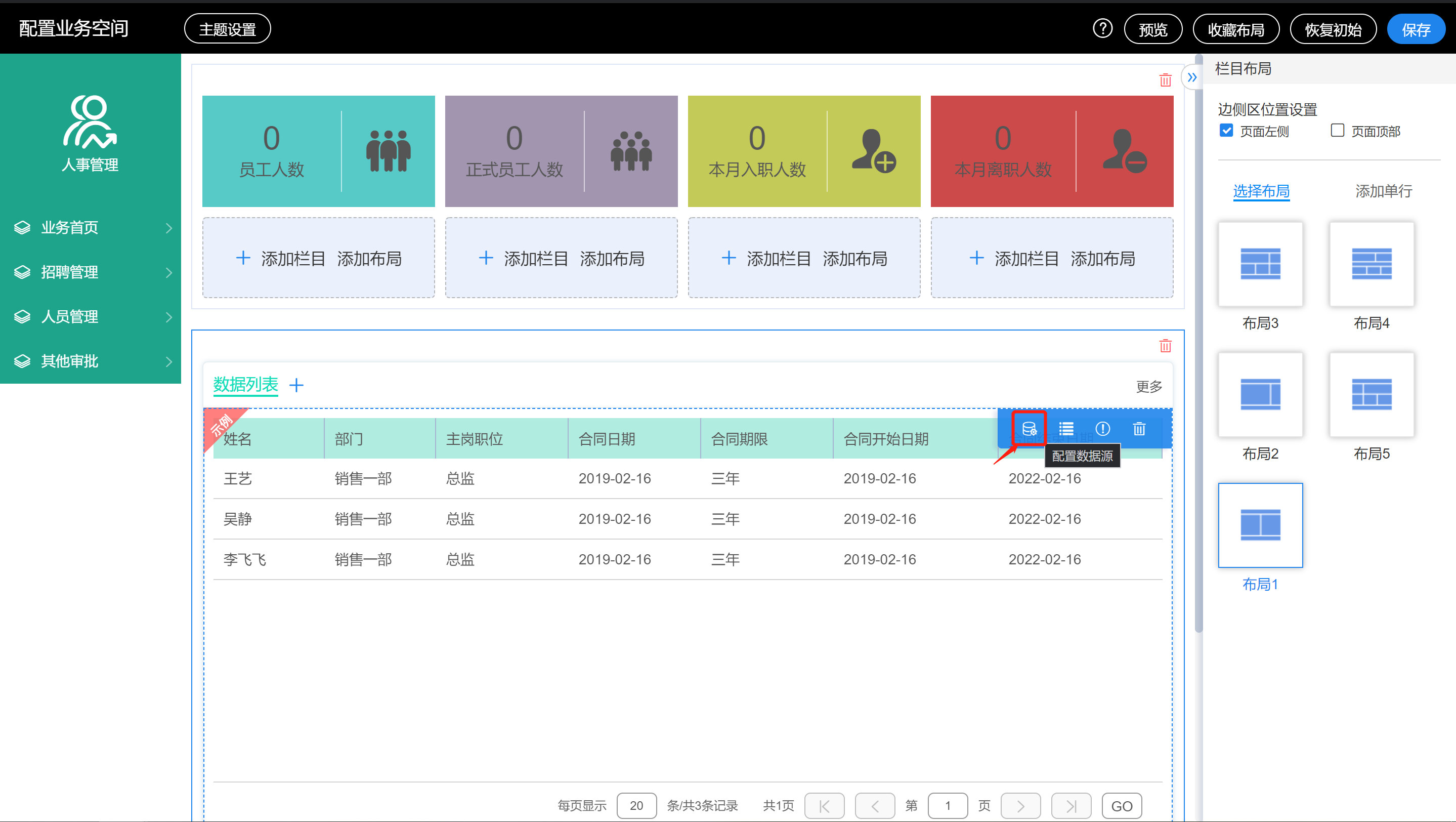
Task: Open the 业务首页 menu item
Action: pos(91,227)
